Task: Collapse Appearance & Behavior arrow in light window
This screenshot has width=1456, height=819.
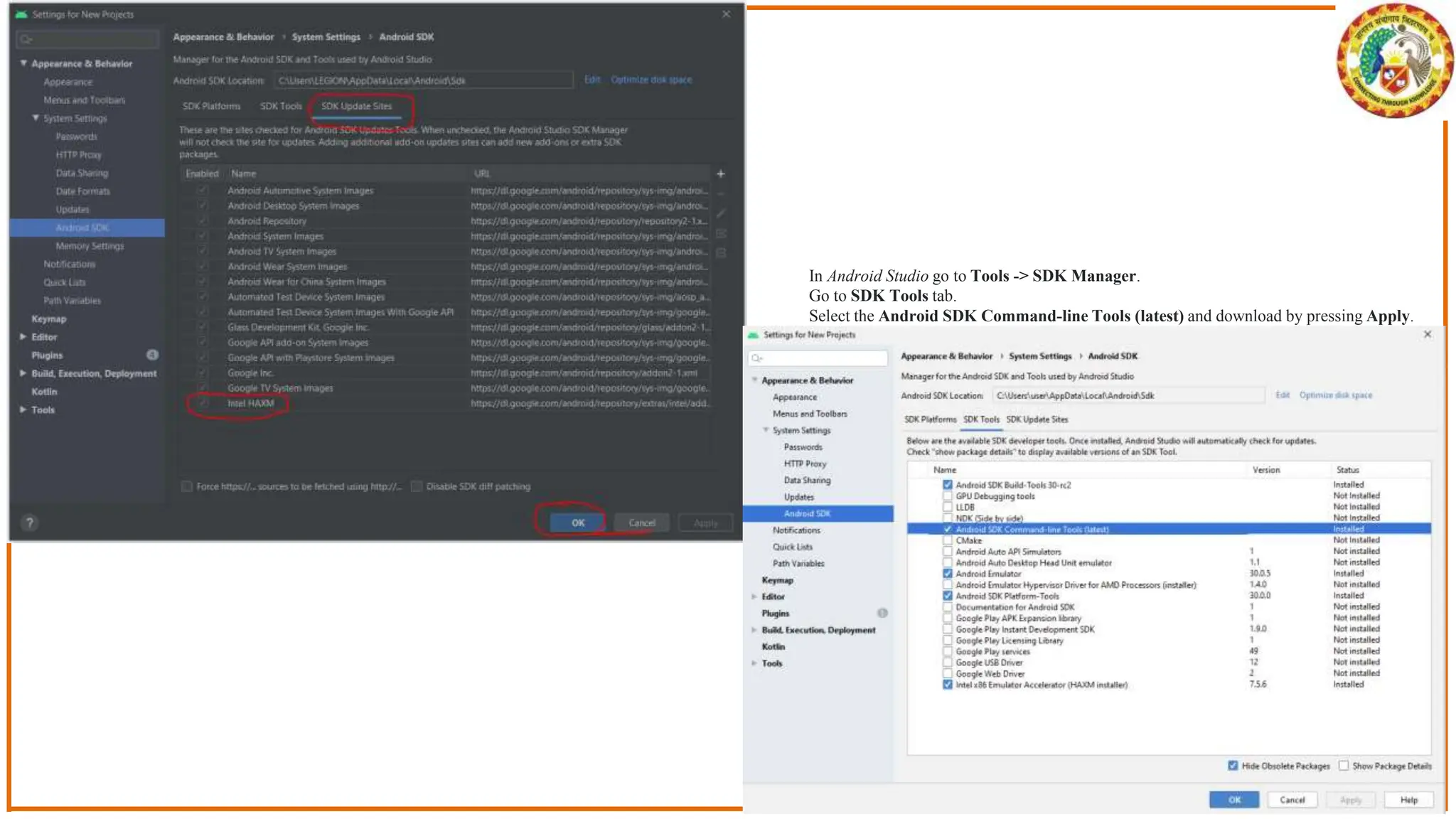Action: click(x=754, y=380)
